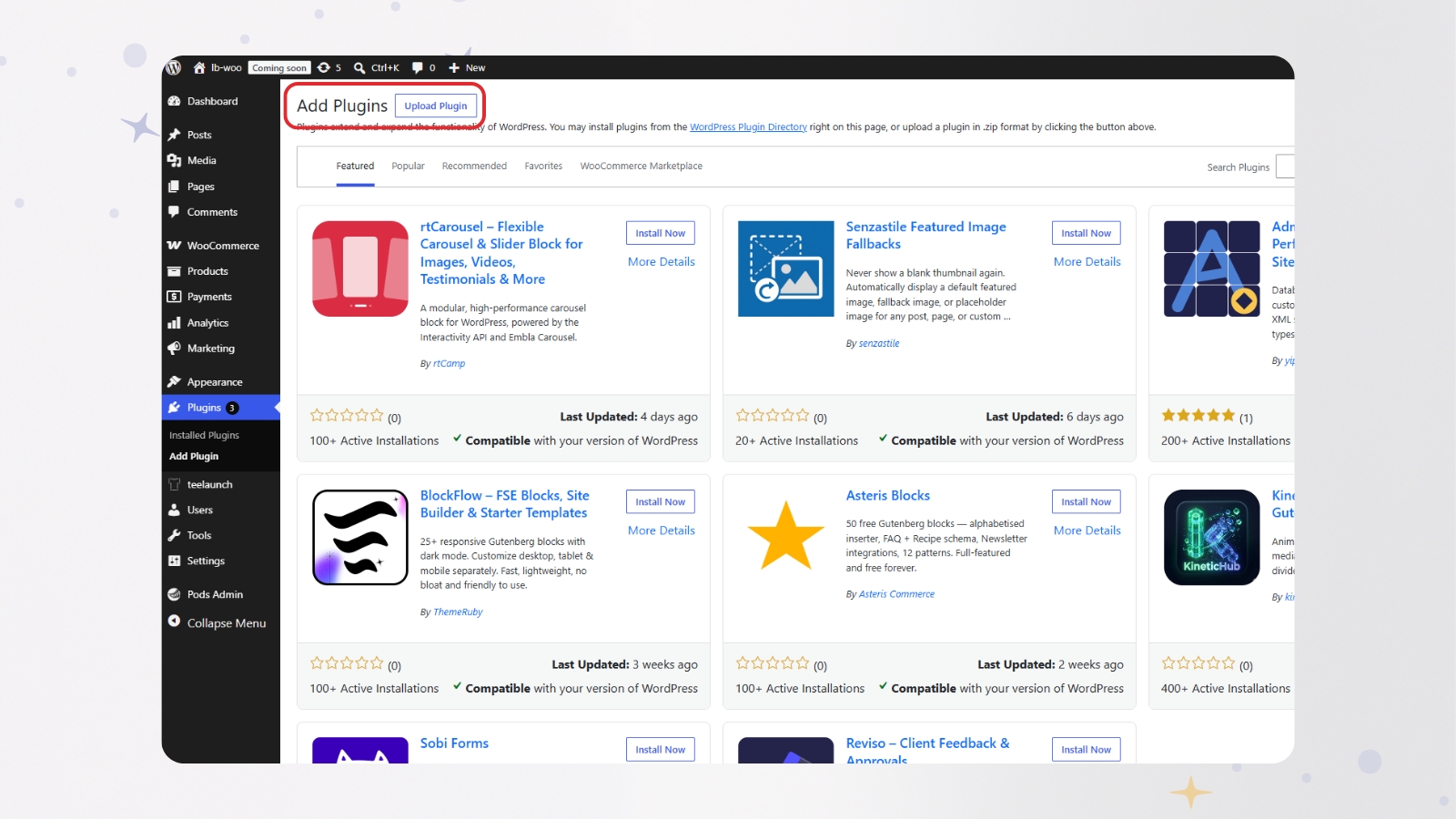Install the Sobi Forms plugin now
This screenshot has width=1456, height=819.
tap(661, 749)
